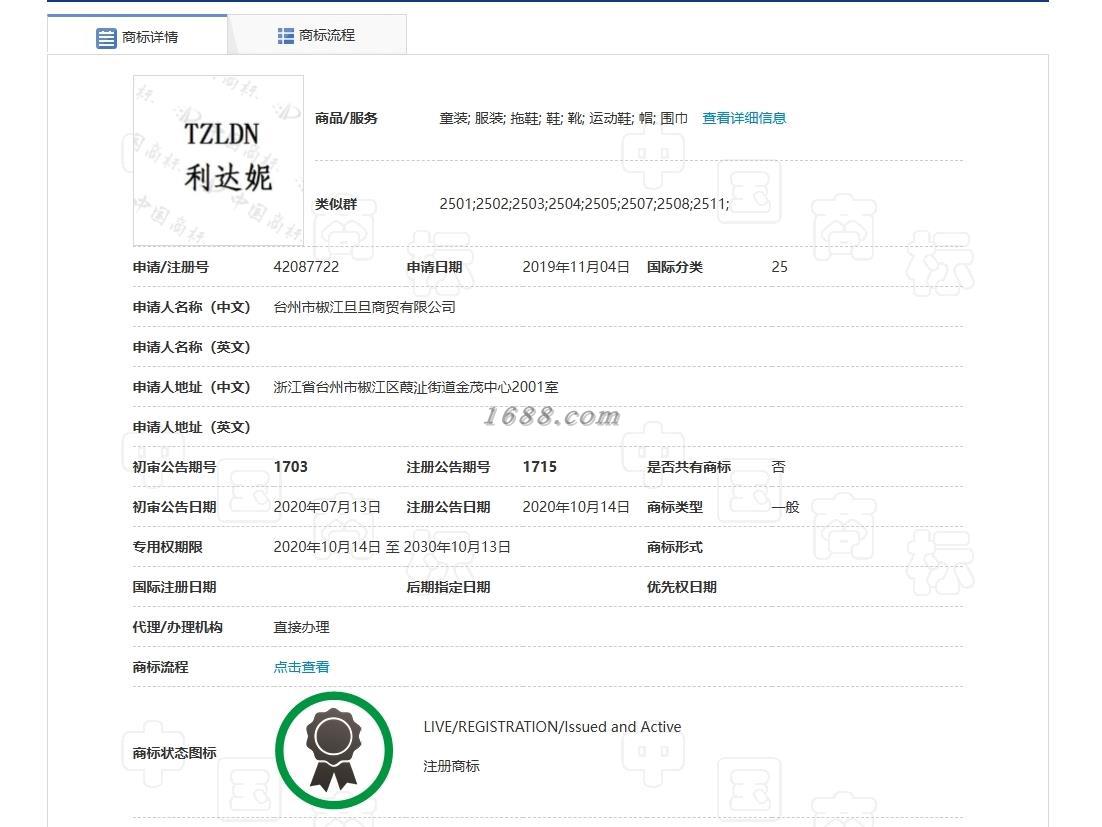Viewport: 1102px width, 827px height.
Task: Click the 商标形式 label
Action: click(675, 547)
